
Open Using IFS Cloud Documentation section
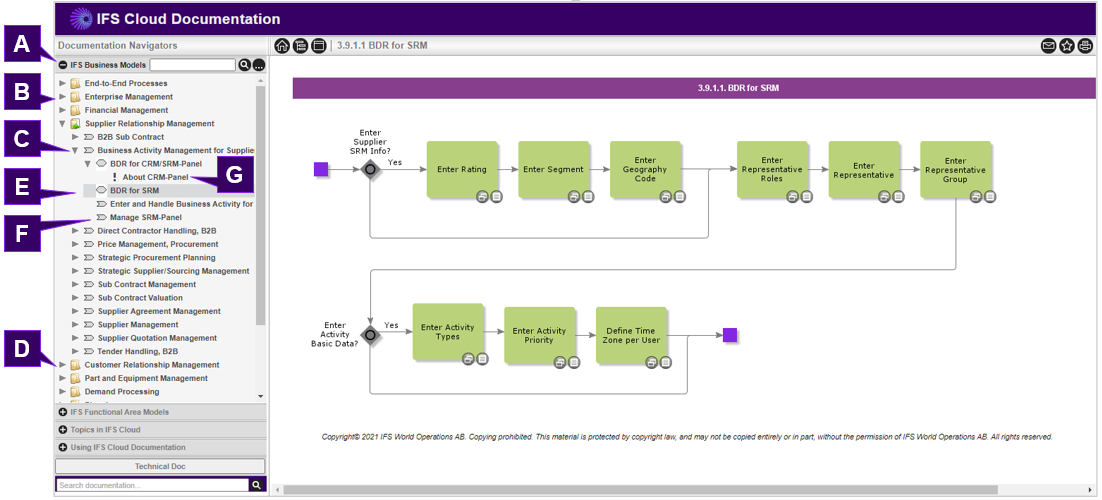coord(161,447)
